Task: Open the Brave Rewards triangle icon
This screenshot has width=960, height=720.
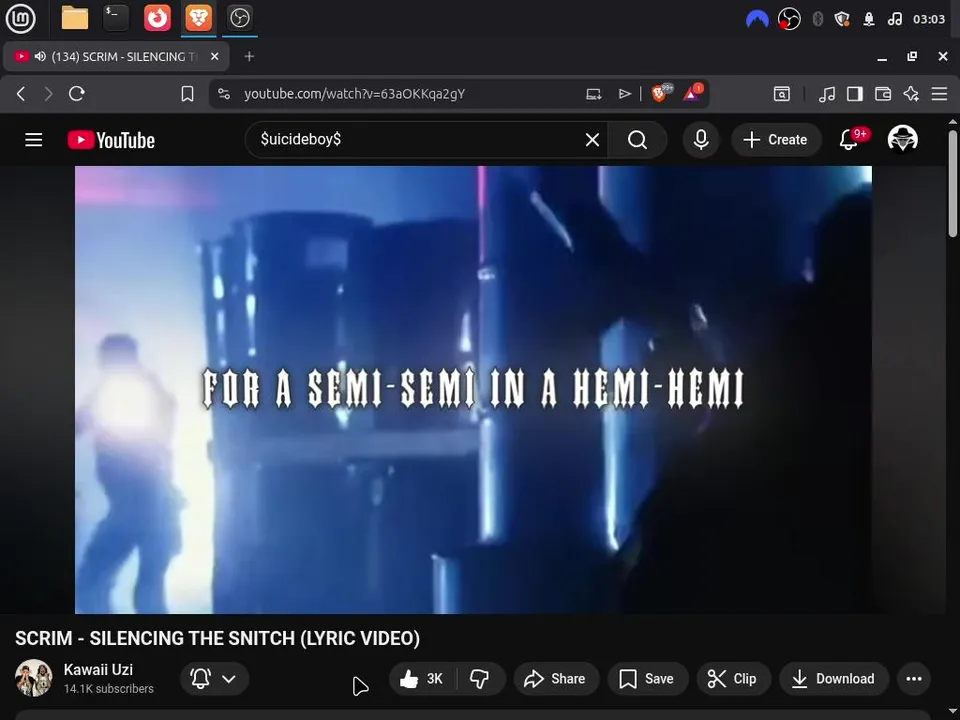Action: point(692,93)
